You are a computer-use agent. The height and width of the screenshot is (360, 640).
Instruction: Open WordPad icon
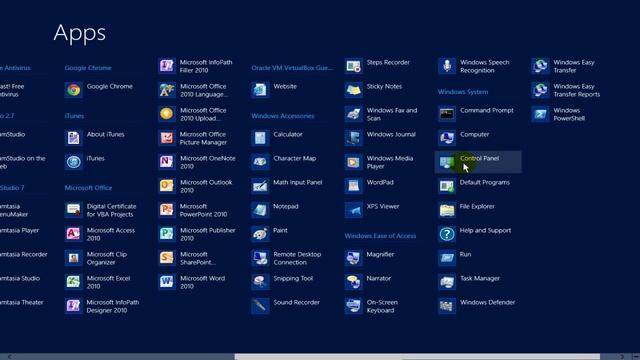[x=353, y=186]
